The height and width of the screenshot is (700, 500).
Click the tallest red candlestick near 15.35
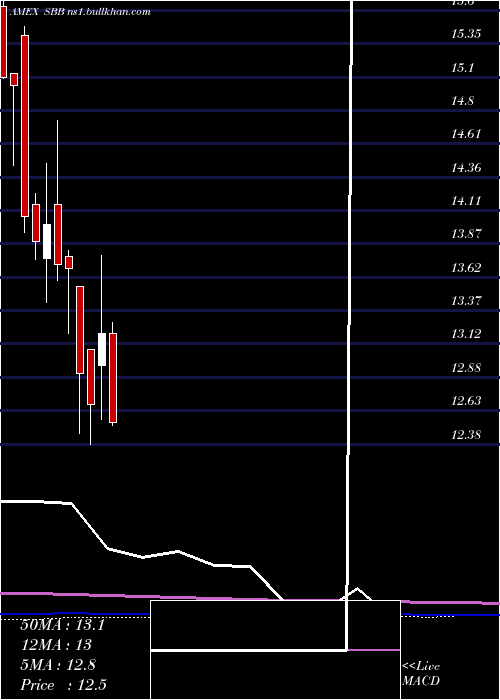coord(25,126)
